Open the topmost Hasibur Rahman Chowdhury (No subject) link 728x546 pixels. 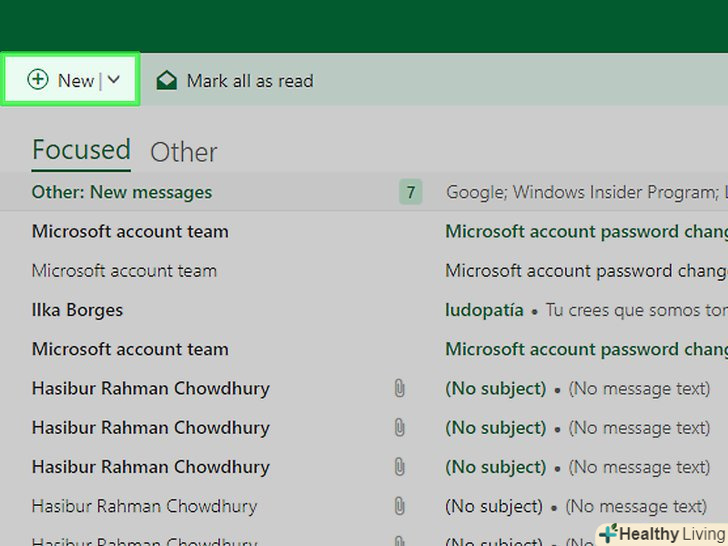pyautogui.click(x=495, y=388)
